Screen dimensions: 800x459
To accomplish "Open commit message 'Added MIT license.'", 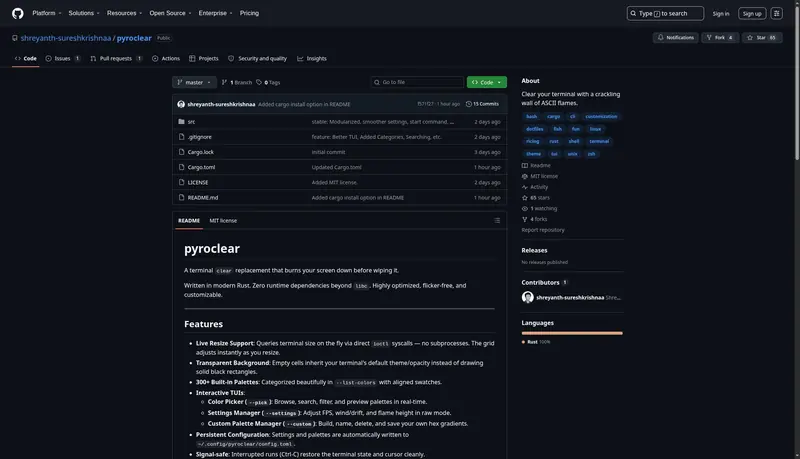I will [335, 183].
